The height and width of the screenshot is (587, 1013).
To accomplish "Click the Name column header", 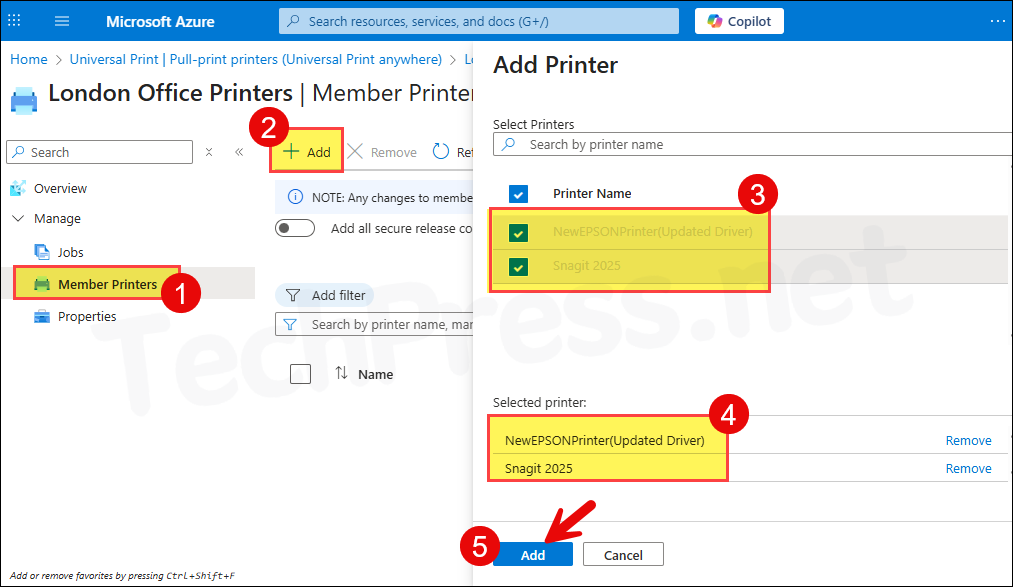I will [375, 375].
